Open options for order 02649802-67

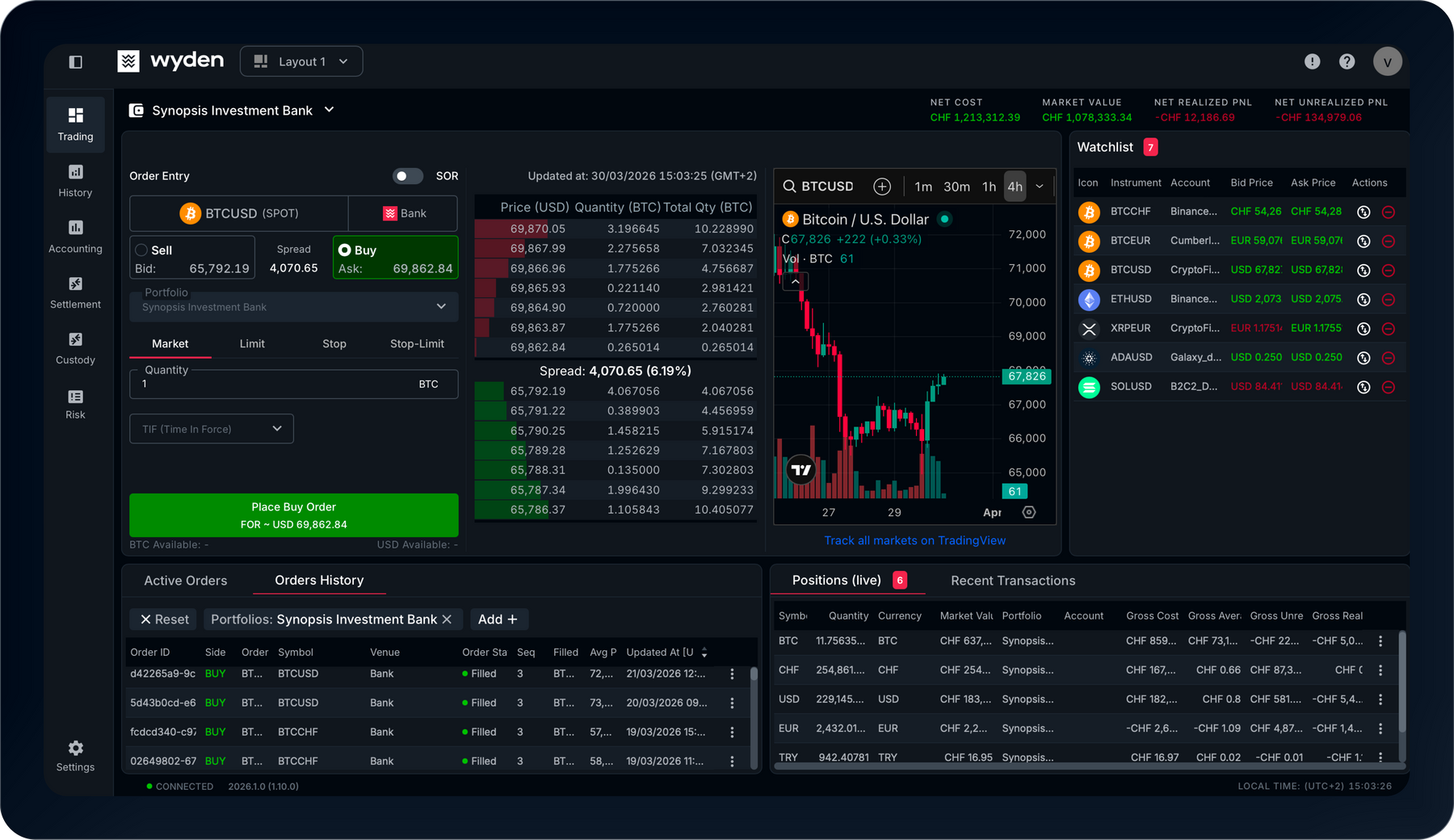(733, 761)
